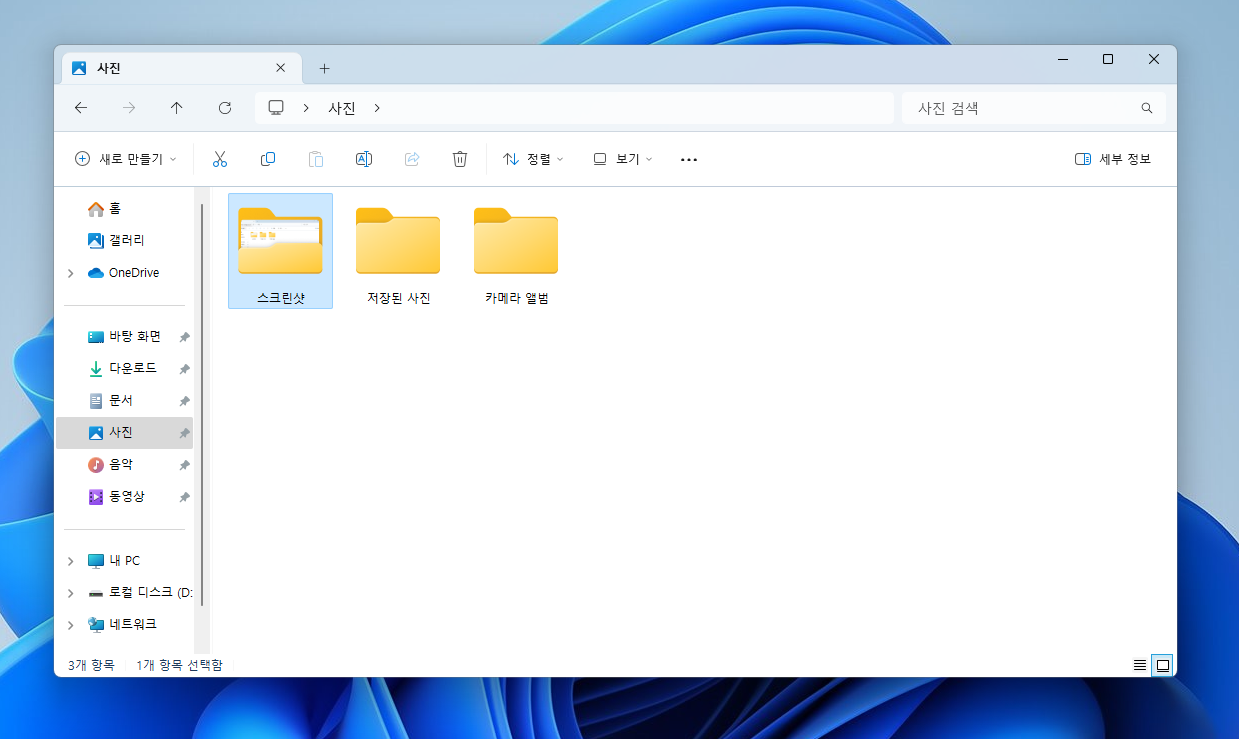Maximize the File Explorer window
This screenshot has width=1239, height=739.
[1108, 60]
